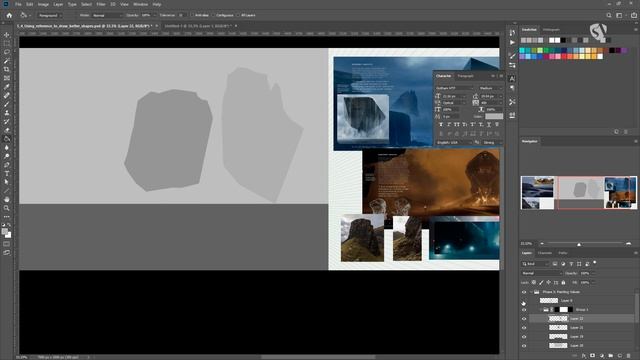This screenshot has height=360, width=640.
Task: Toggle the Anti-alias checkbox
Action: 192,15
